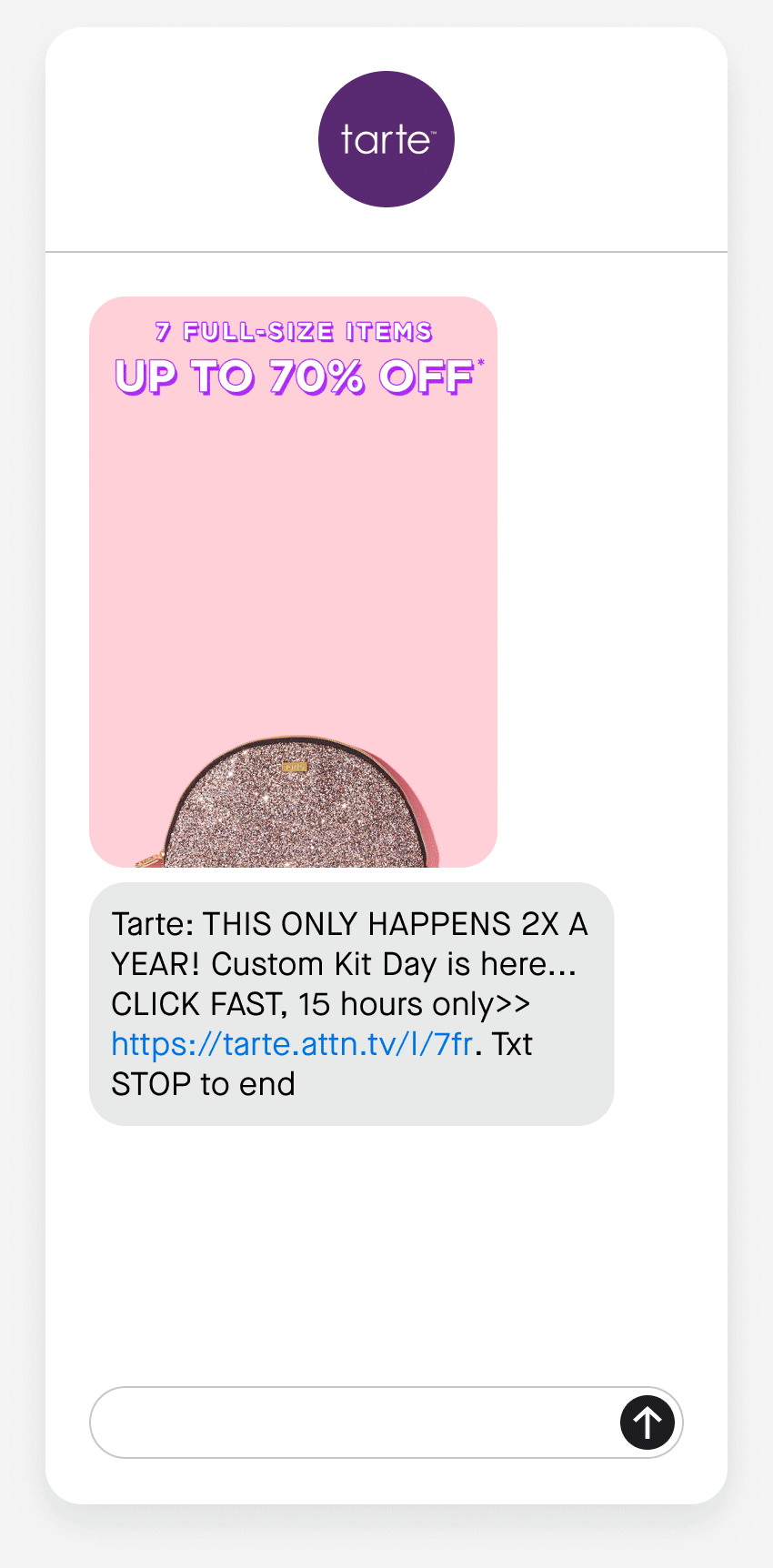Click the word "tarte" inside logo circle

click(386, 139)
